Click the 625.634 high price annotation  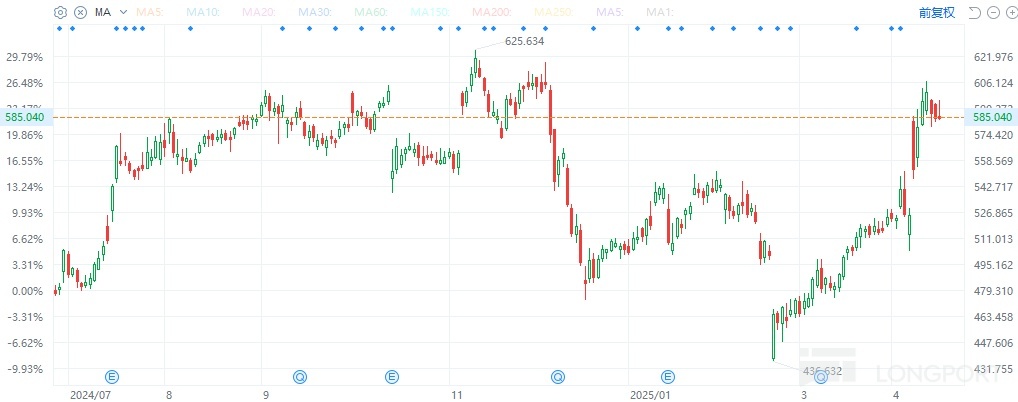pyautogui.click(x=525, y=41)
